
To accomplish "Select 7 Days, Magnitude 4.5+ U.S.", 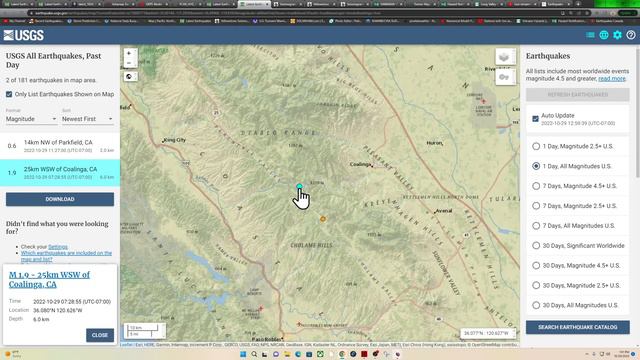I will pyautogui.click(x=536, y=186).
